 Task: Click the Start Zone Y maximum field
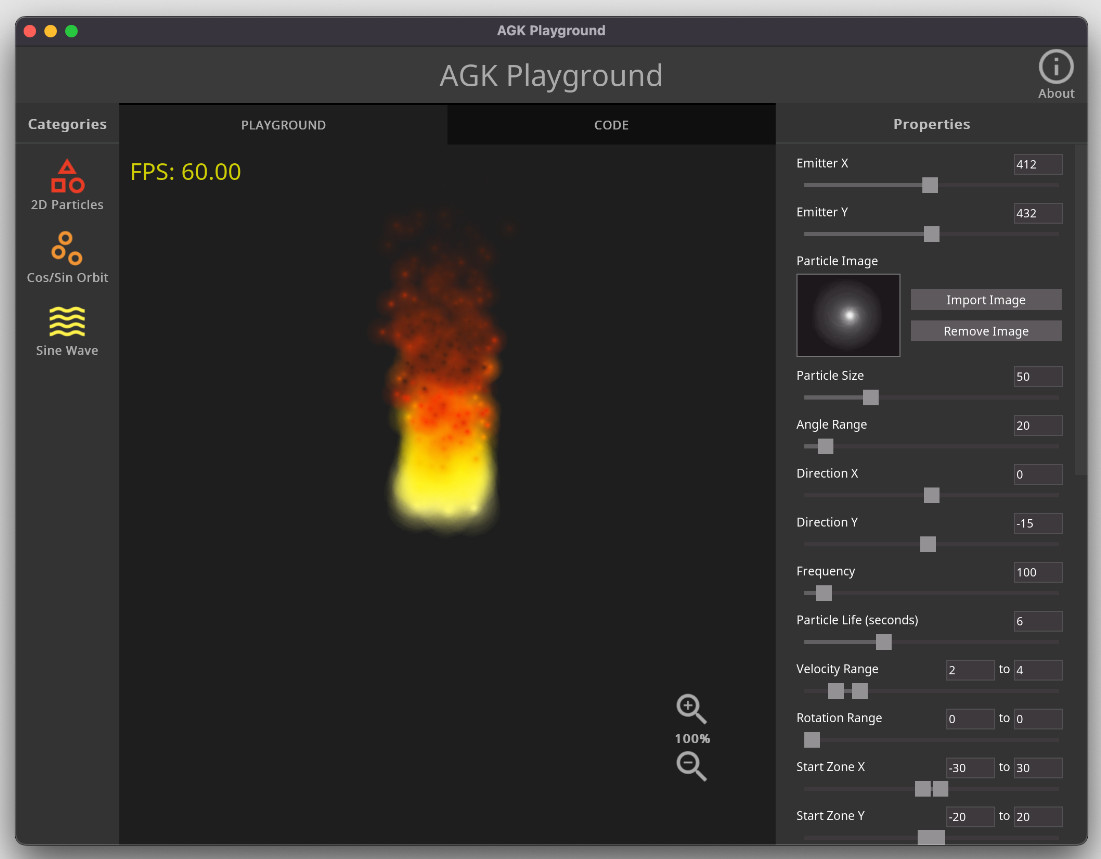pos(1037,816)
